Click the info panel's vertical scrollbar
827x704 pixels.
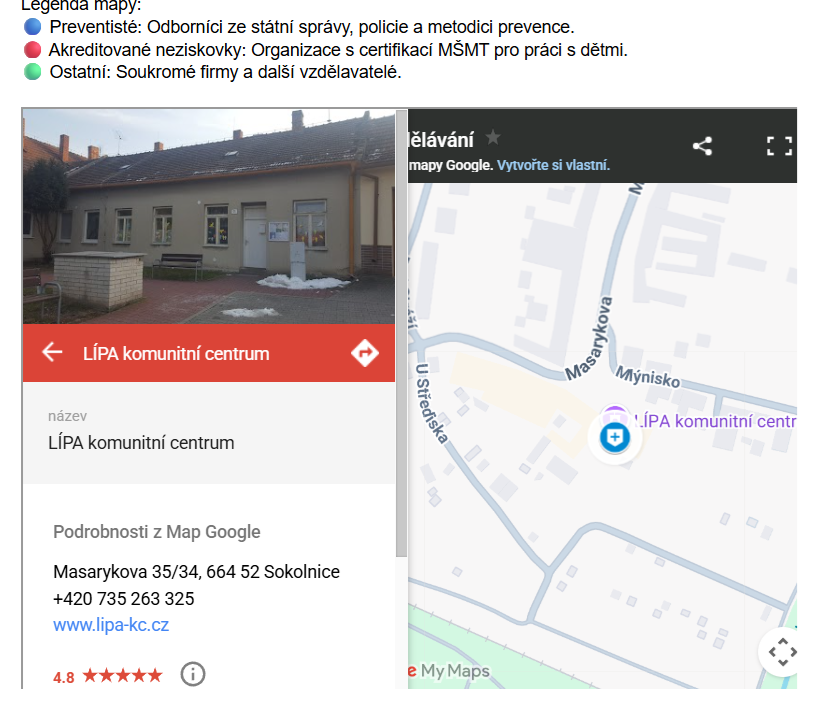(401, 333)
